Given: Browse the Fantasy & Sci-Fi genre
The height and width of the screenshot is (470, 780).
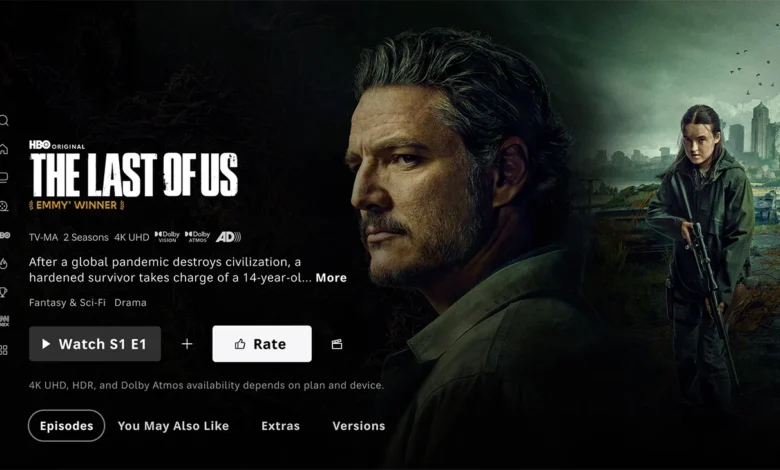Looking at the screenshot, I should [x=67, y=302].
